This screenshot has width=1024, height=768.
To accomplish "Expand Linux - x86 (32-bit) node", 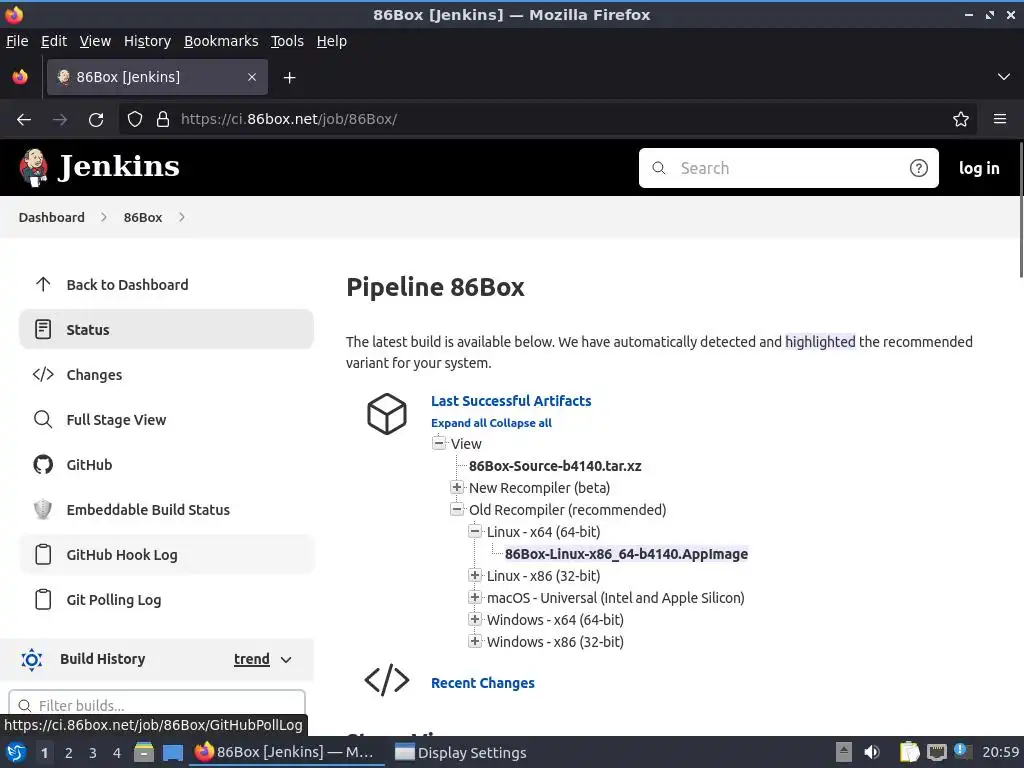I will tap(475, 575).
